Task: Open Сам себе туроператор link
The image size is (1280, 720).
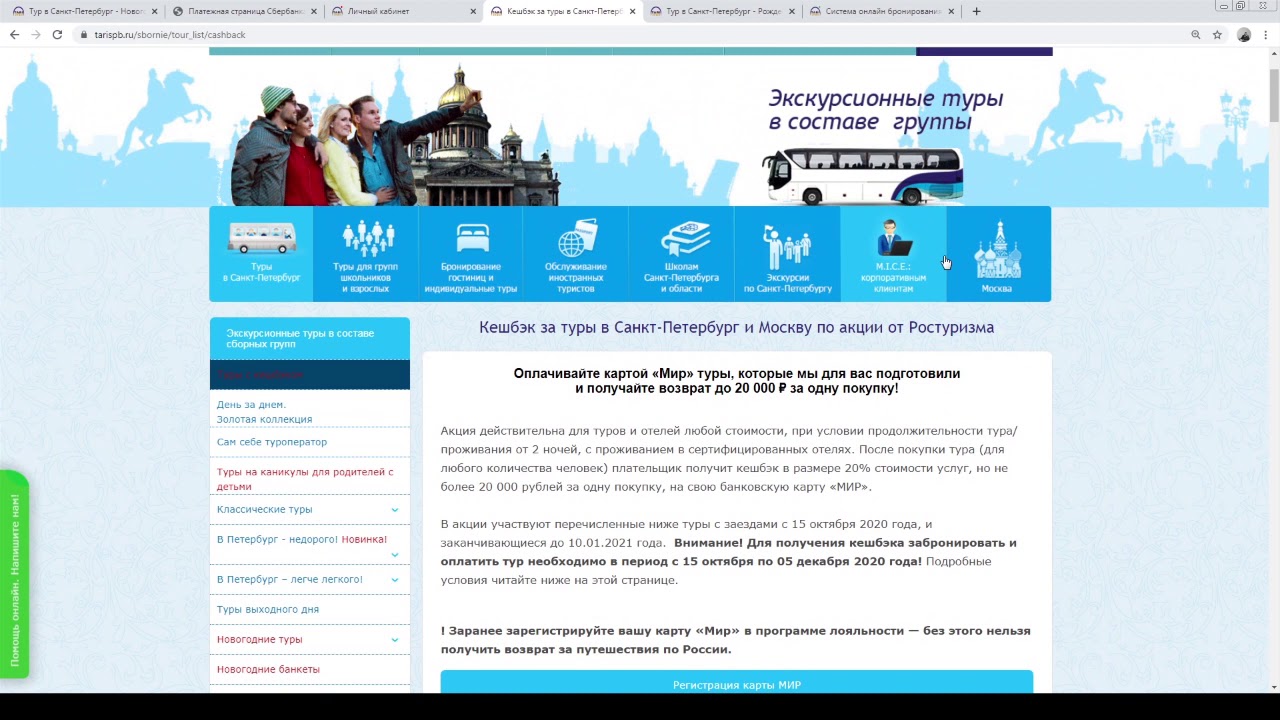Action: click(x=272, y=441)
